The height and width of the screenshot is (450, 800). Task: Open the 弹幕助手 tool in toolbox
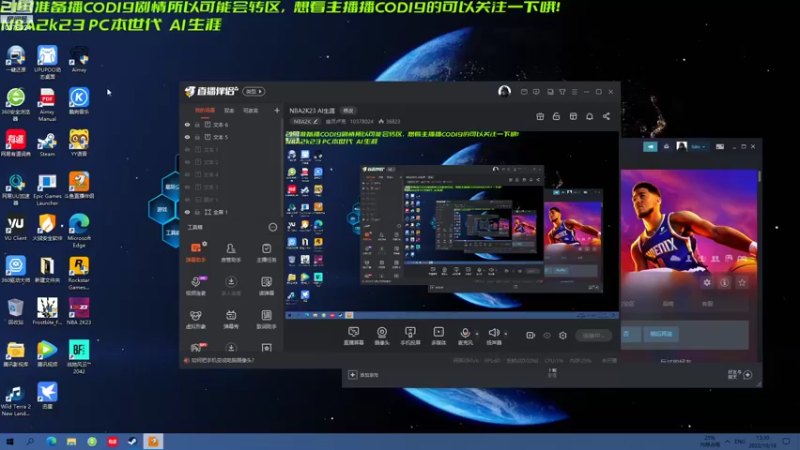click(x=196, y=252)
